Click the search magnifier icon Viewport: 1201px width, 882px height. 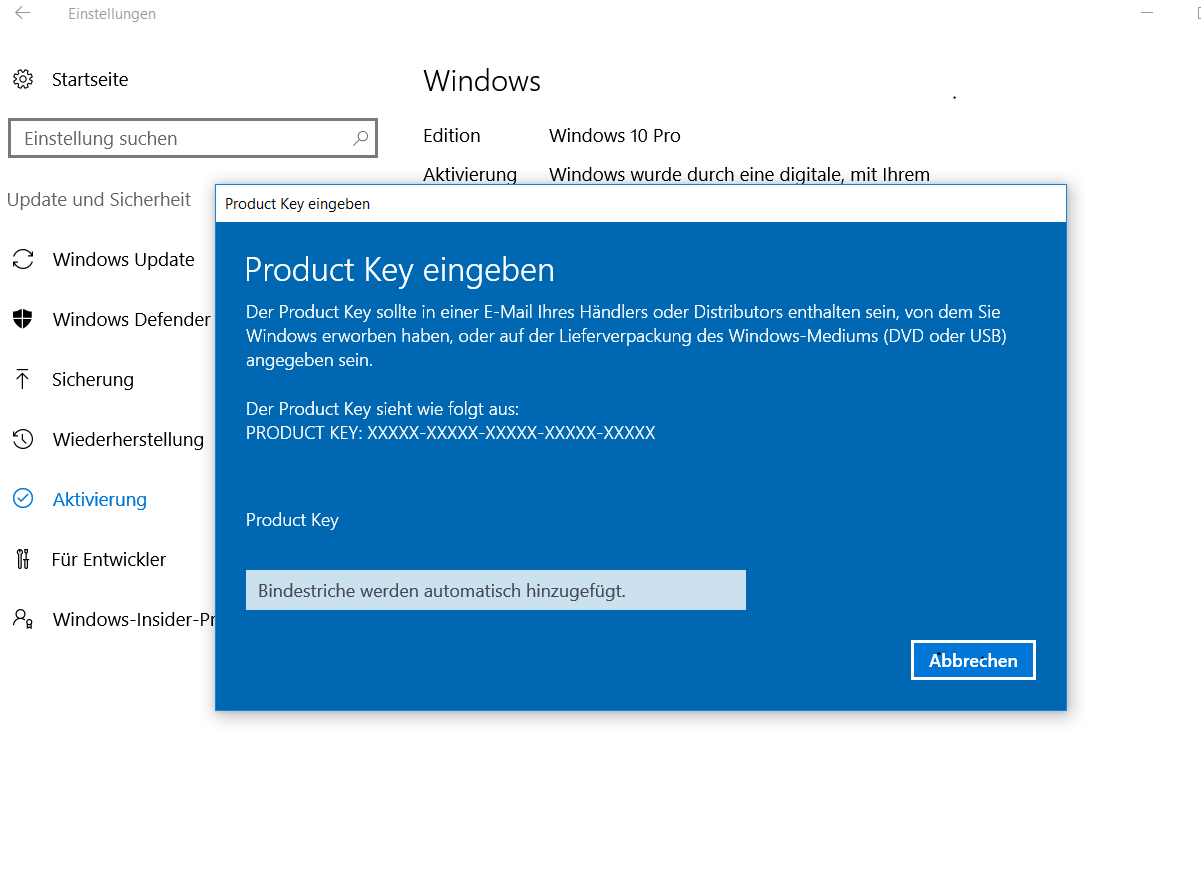point(361,138)
